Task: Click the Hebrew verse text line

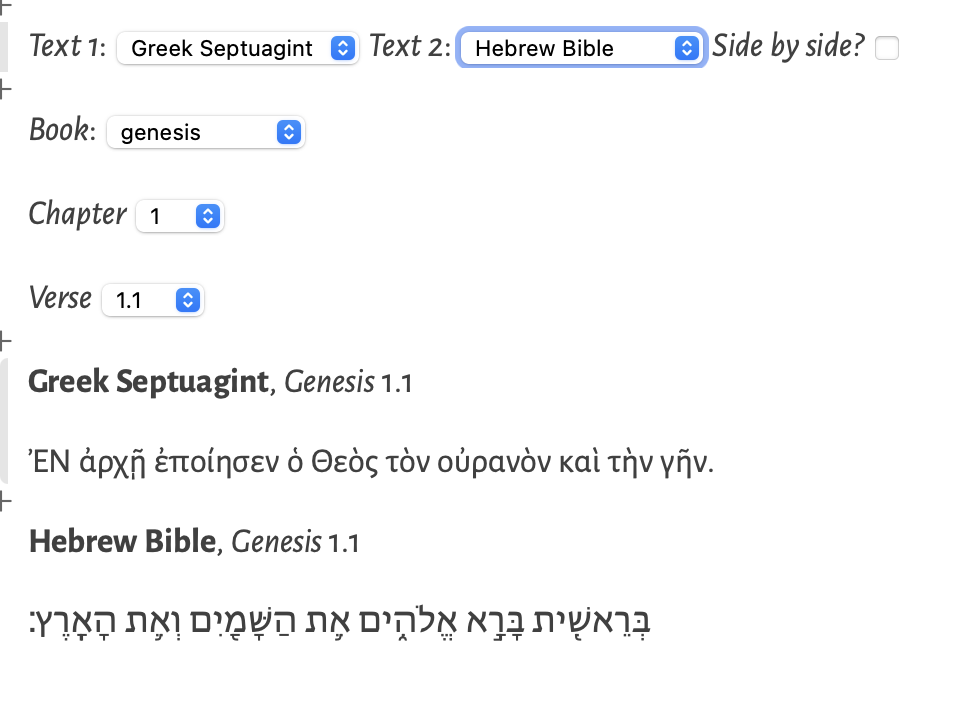Action: pyautogui.click(x=342, y=621)
